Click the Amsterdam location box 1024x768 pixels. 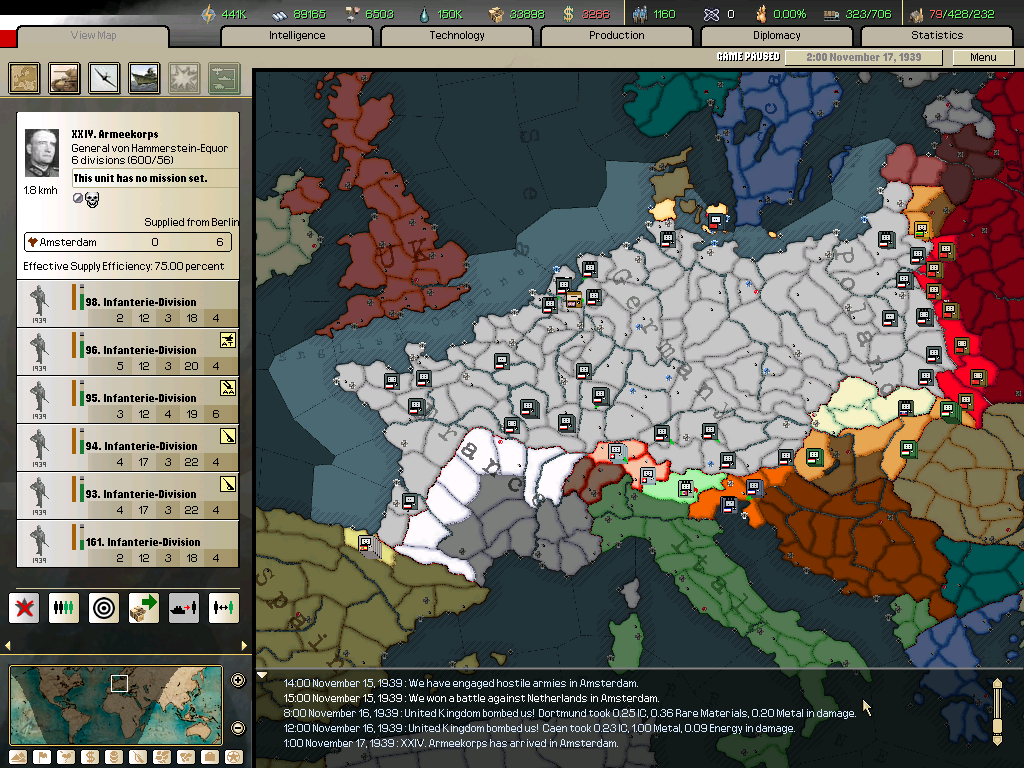click(128, 242)
